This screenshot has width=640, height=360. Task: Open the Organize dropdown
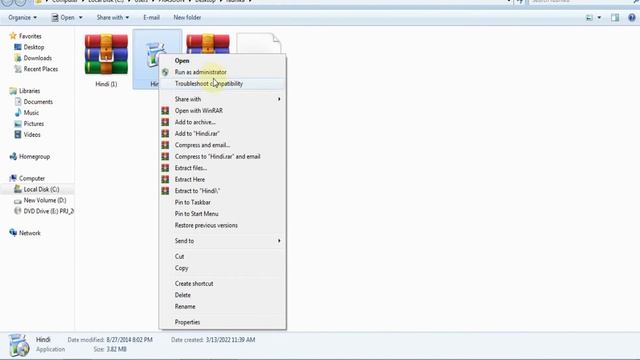pyautogui.click(x=22, y=18)
